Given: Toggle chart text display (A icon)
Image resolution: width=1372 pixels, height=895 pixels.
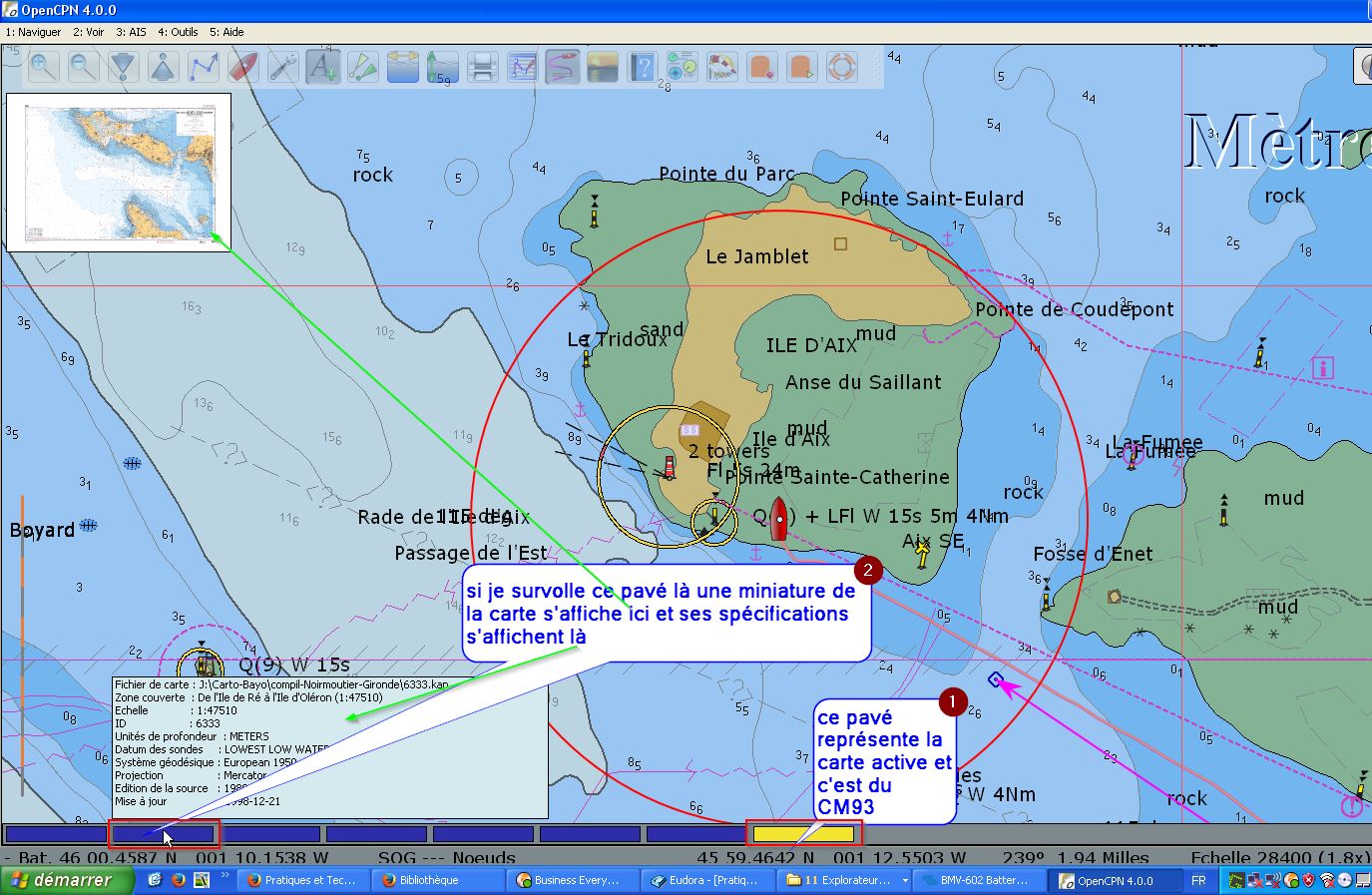Looking at the screenshot, I should [x=323, y=67].
